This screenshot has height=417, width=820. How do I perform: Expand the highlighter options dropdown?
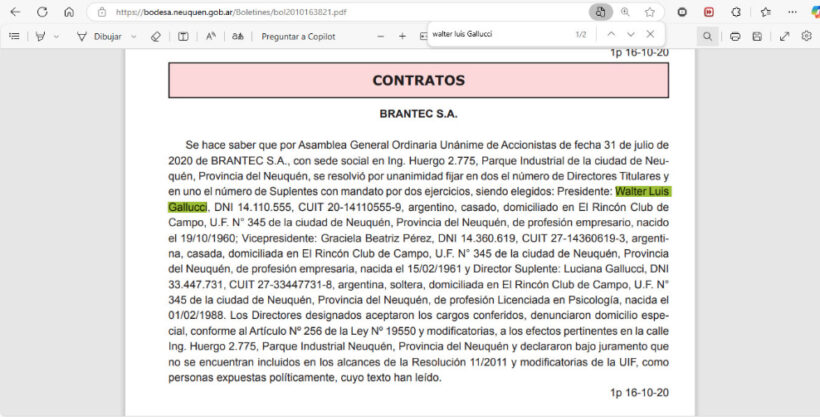pos(56,36)
